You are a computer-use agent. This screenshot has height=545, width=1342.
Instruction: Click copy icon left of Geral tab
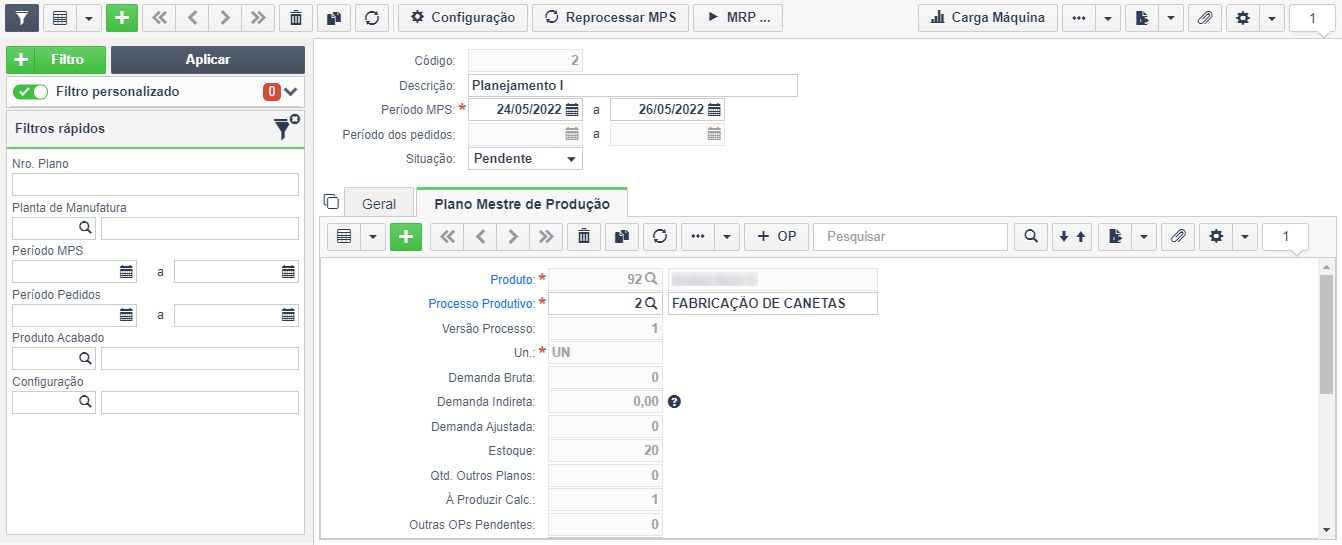[x=332, y=201]
